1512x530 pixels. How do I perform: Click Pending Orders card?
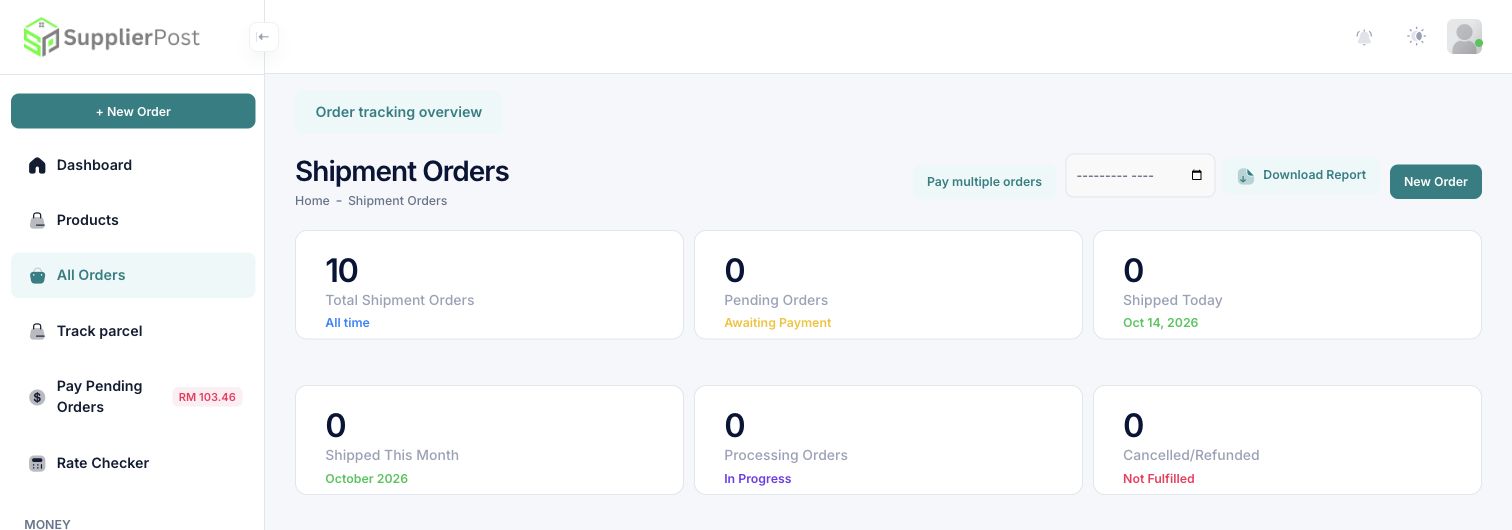pyautogui.click(x=888, y=285)
